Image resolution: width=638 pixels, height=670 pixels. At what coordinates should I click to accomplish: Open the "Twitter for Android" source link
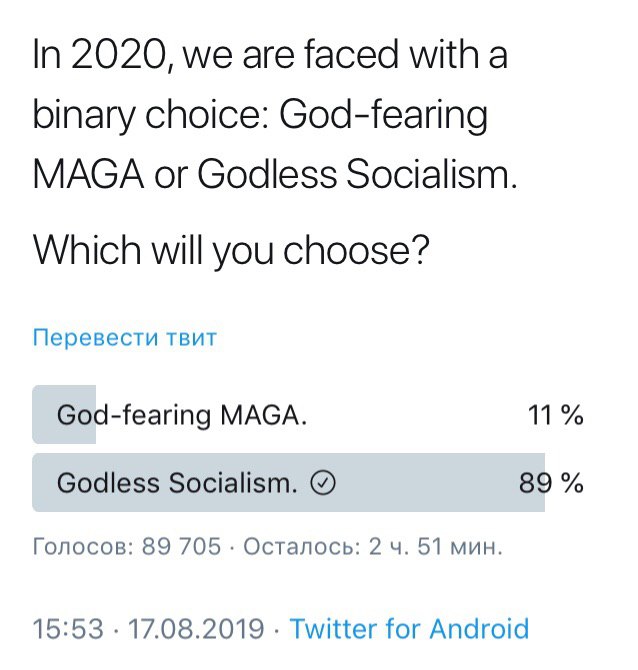[x=409, y=629]
